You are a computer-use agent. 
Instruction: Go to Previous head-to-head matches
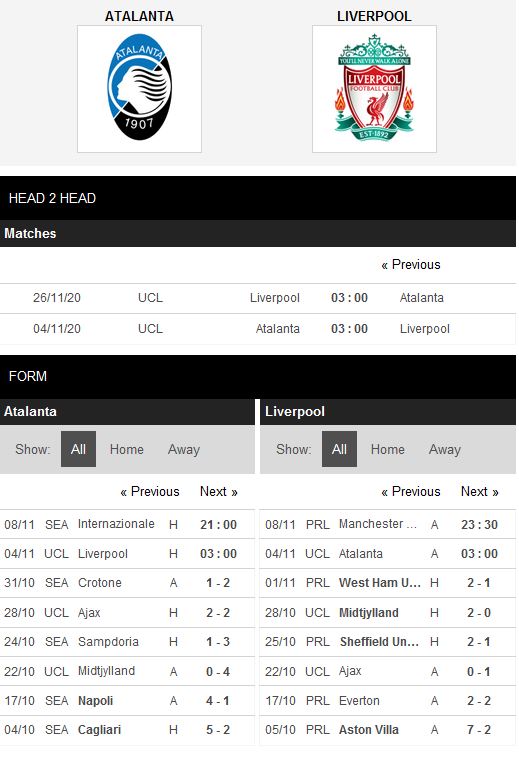411,264
